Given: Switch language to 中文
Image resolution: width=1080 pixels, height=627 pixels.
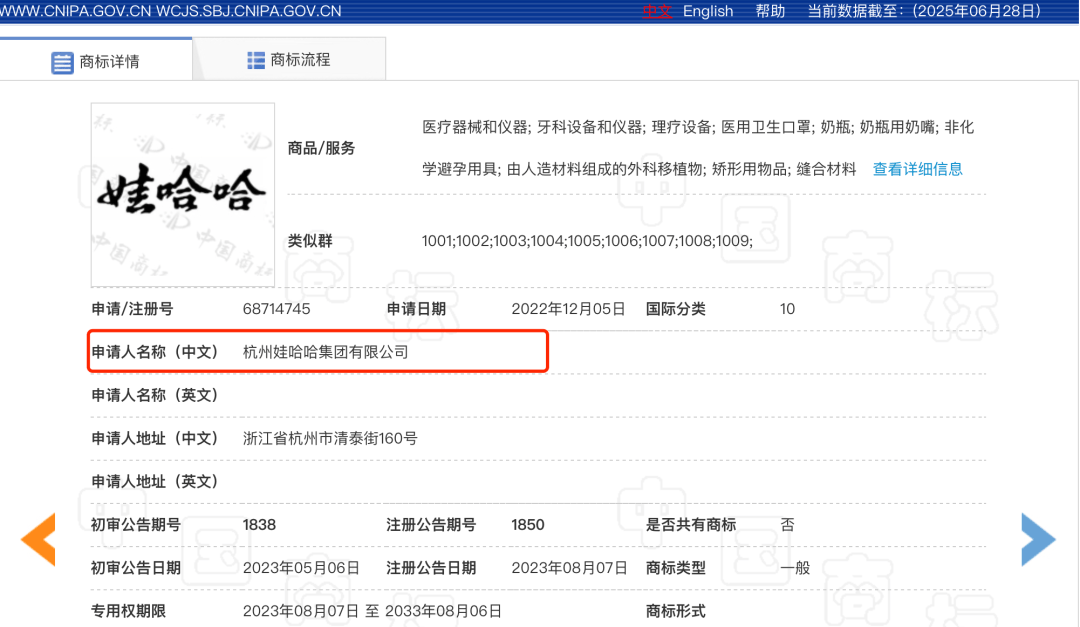Looking at the screenshot, I should [657, 11].
